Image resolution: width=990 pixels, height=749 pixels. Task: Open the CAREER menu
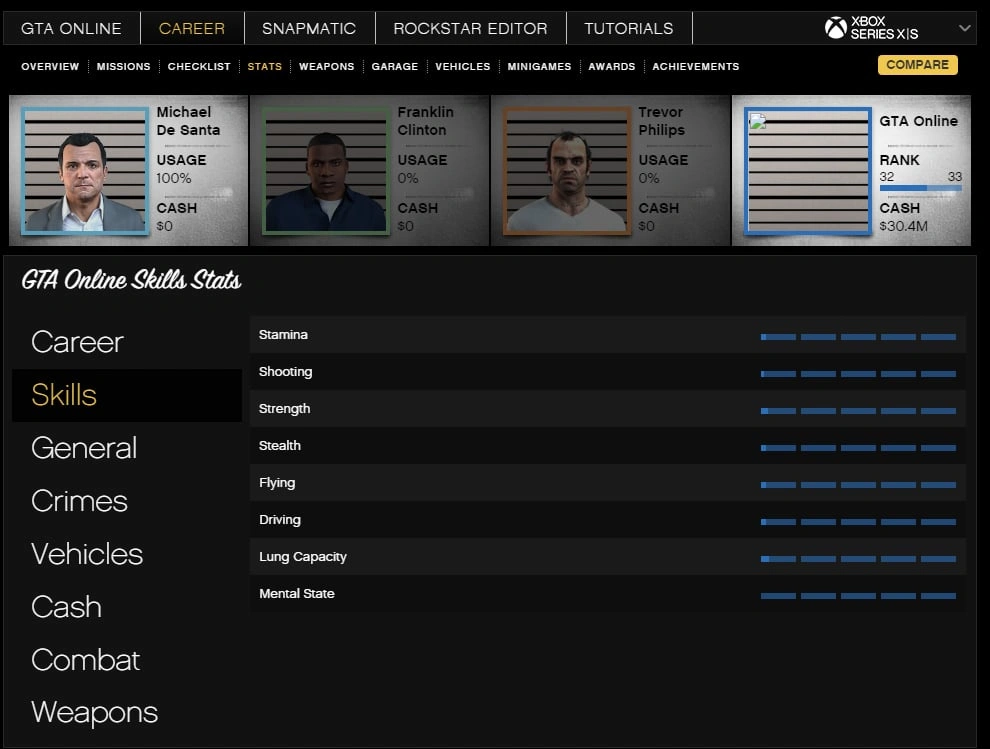click(192, 28)
